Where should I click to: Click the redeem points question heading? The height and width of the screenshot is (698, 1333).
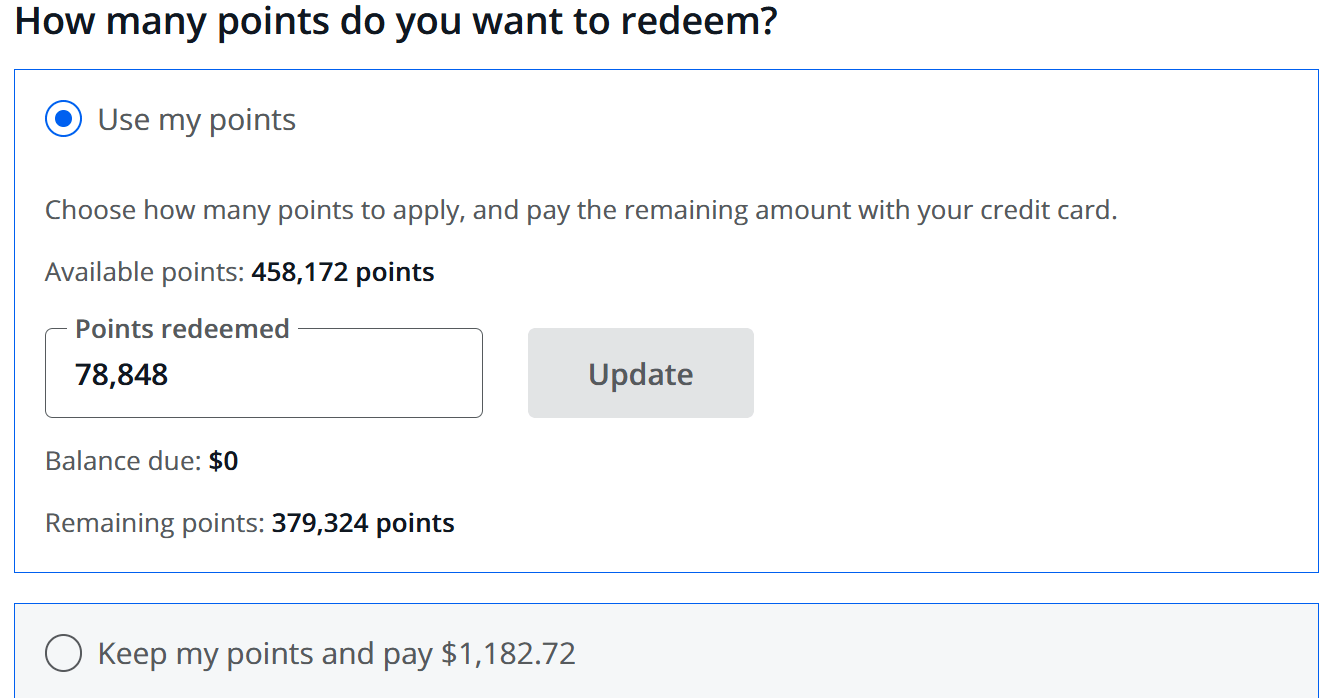click(x=396, y=20)
